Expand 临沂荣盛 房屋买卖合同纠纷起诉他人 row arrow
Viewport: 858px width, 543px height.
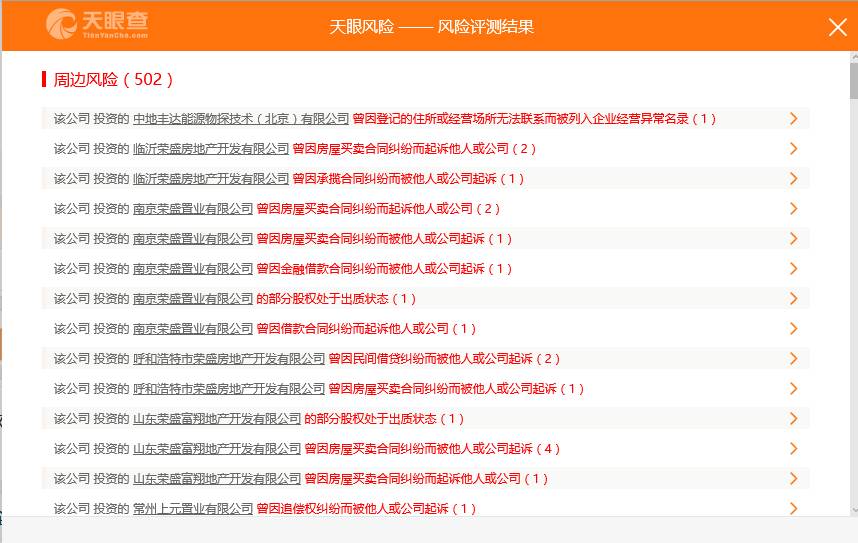click(793, 149)
